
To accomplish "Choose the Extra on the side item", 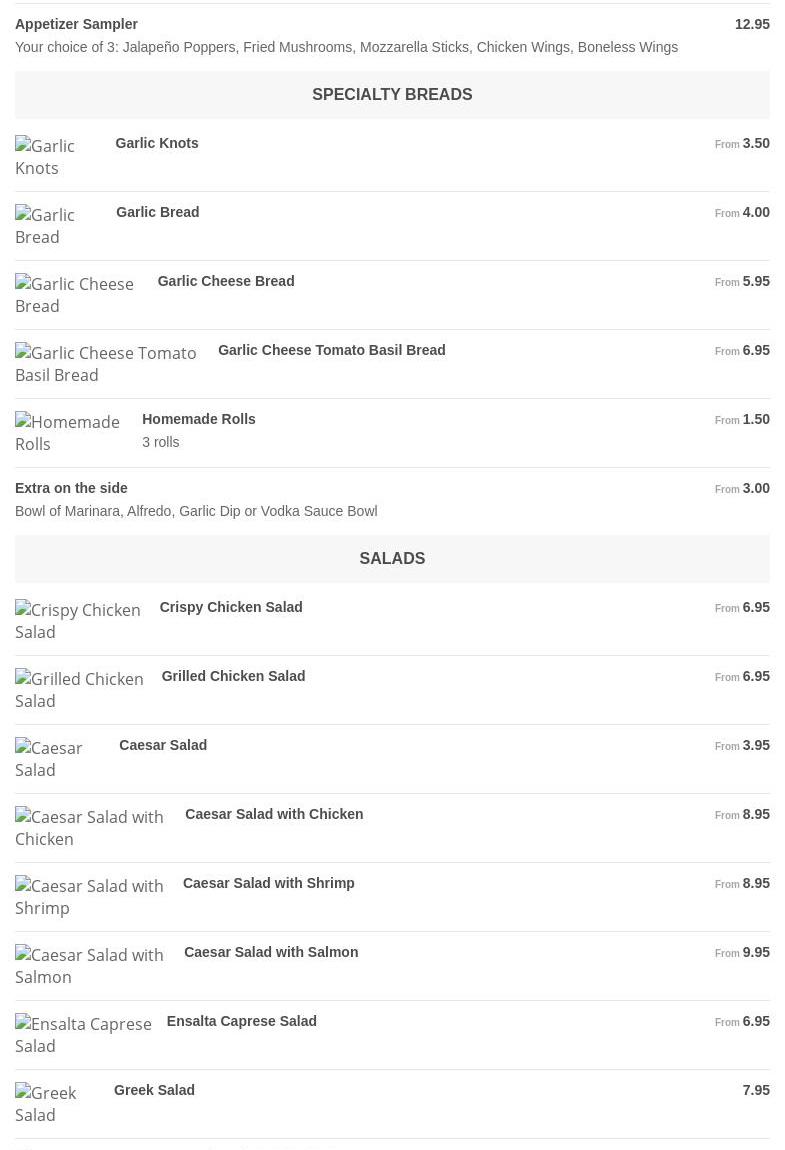I will pyautogui.click(x=71, y=488).
